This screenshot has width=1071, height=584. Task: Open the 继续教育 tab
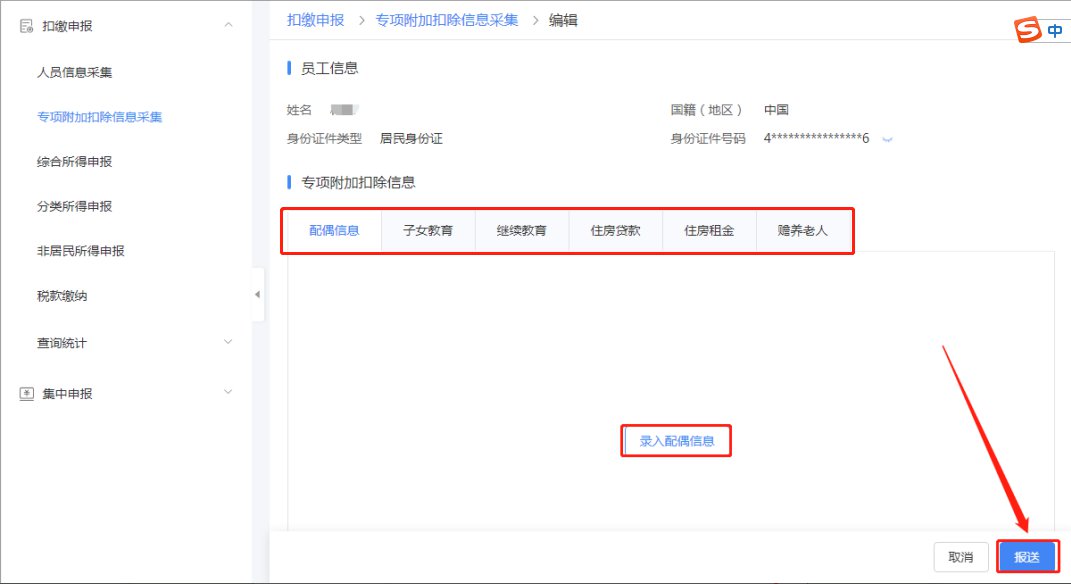point(521,230)
